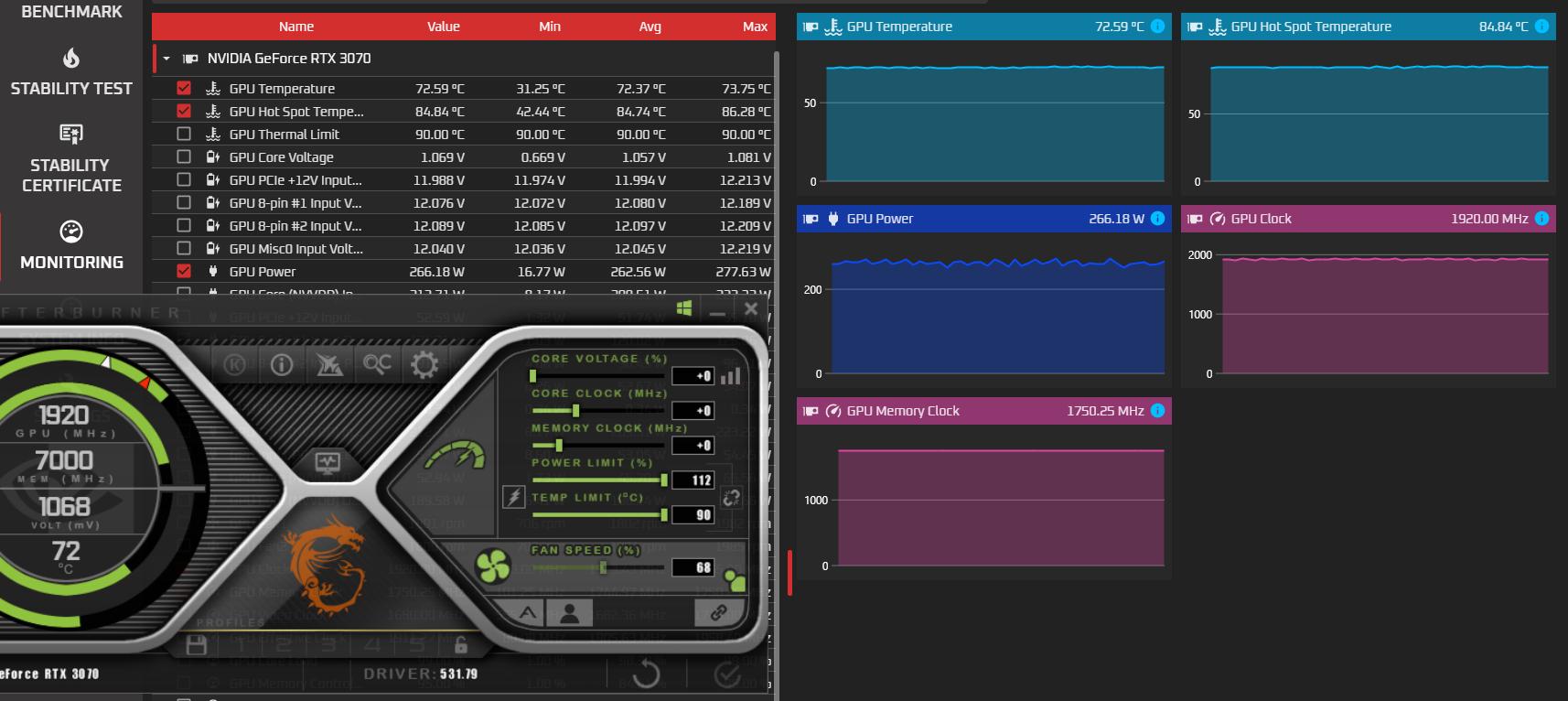1568x701 pixels.
Task: Open the Stability Certificate section
Action: (x=71, y=158)
